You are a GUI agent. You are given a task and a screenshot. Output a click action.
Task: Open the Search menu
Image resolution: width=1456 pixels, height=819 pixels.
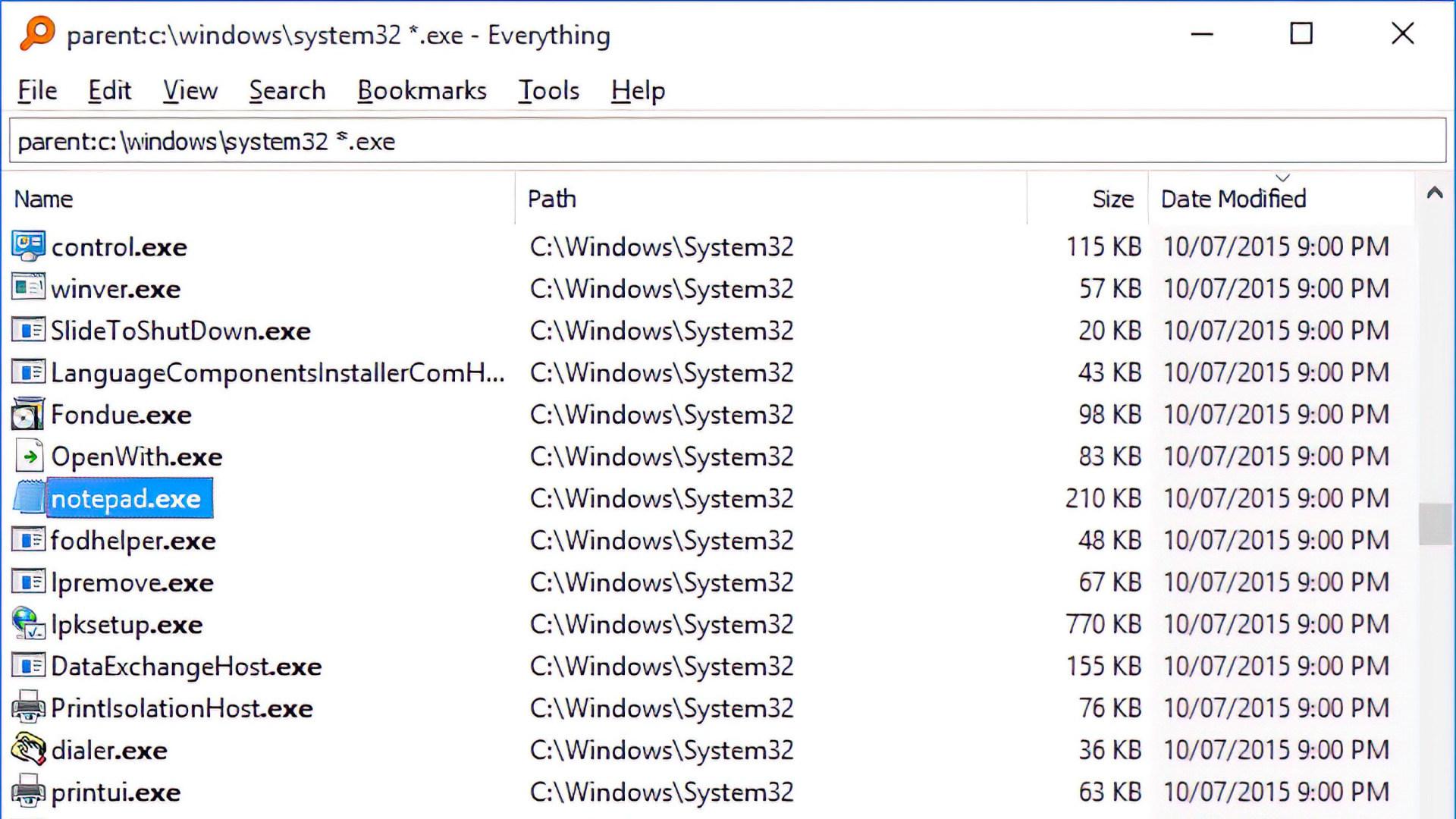[287, 90]
